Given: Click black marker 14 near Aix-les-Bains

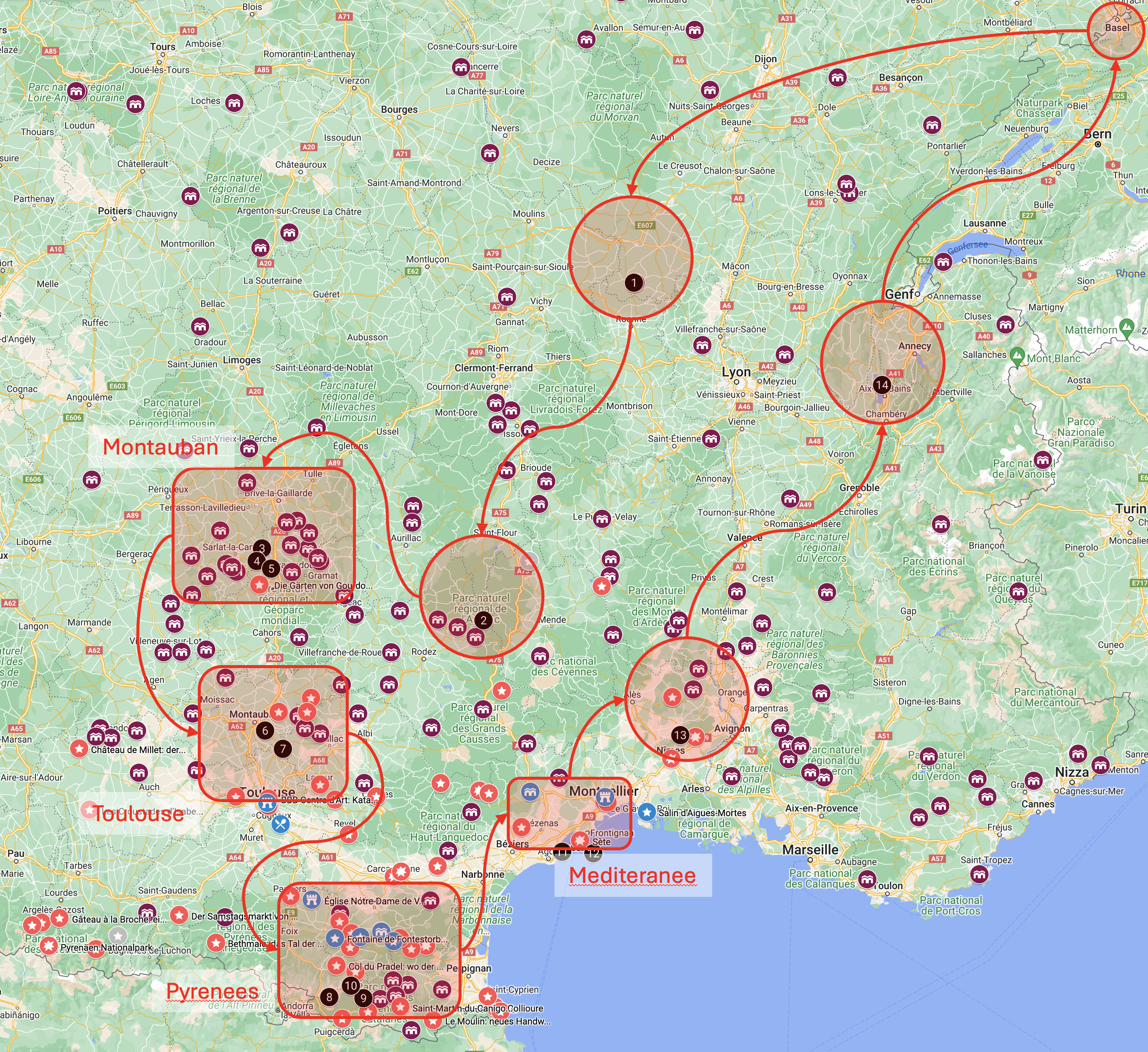Looking at the screenshot, I should [x=882, y=385].
